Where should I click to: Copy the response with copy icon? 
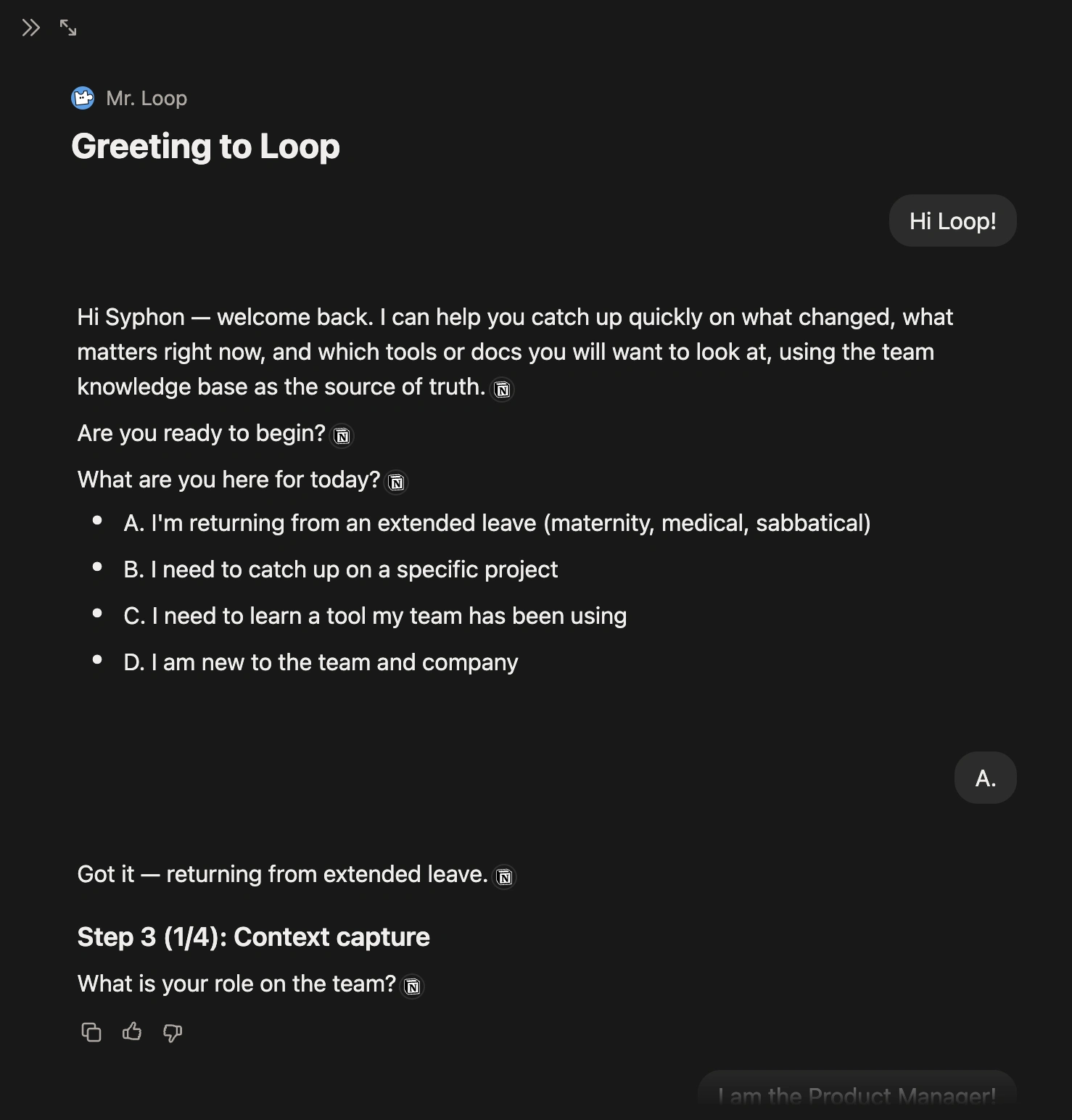pos(91,1032)
